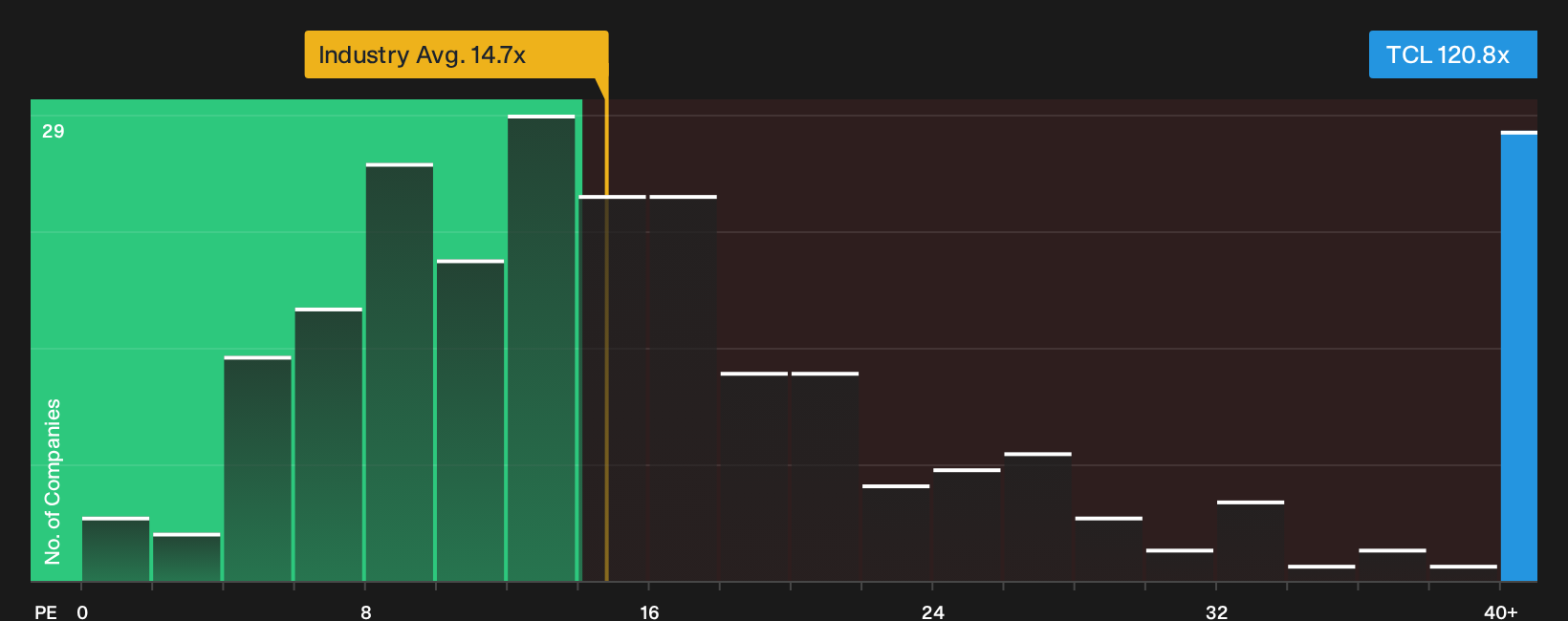Click the 29 value on the y-axis

[54, 131]
